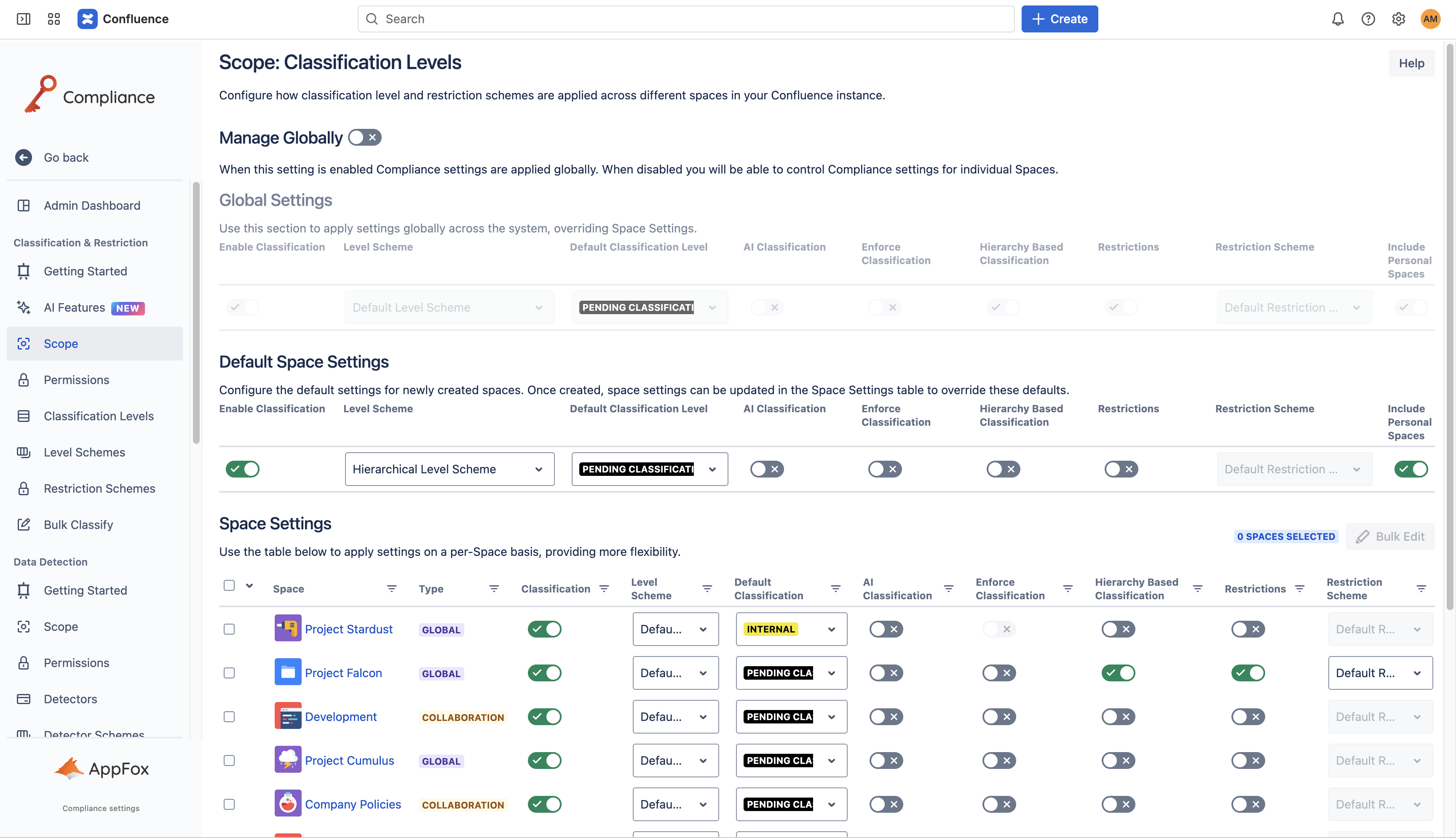The width and height of the screenshot is (1456, 838).
Task: Tick the Project Falcon row checkbox
Action: (229, 673)
